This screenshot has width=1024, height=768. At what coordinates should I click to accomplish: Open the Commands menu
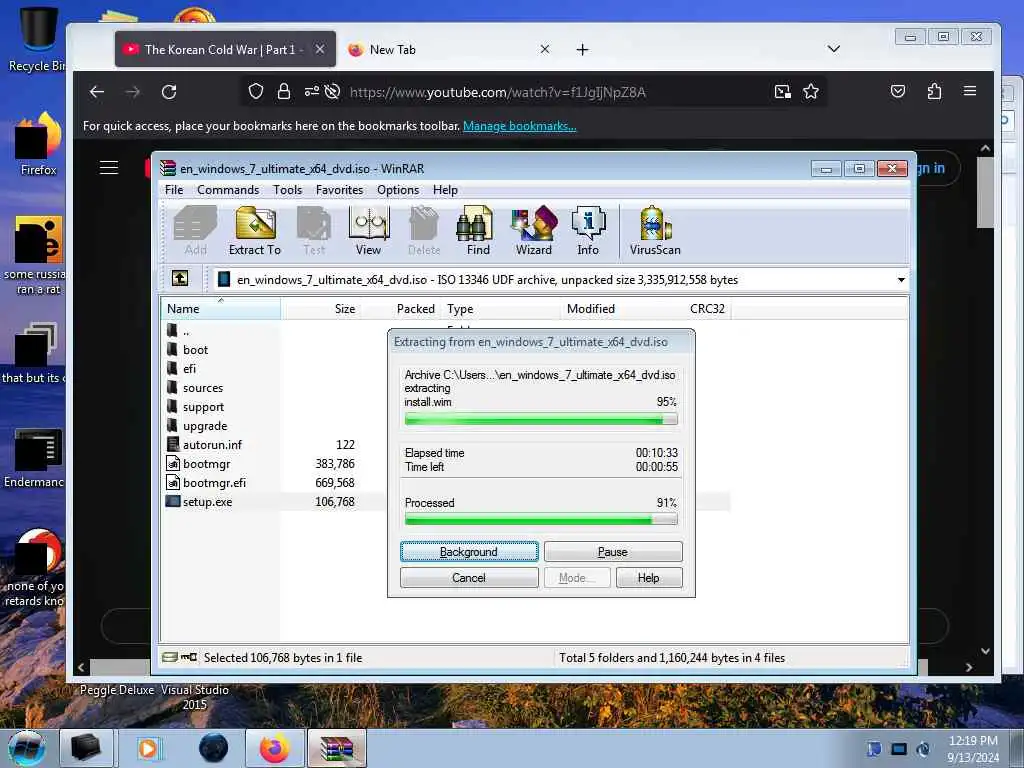tap(228, 190)
